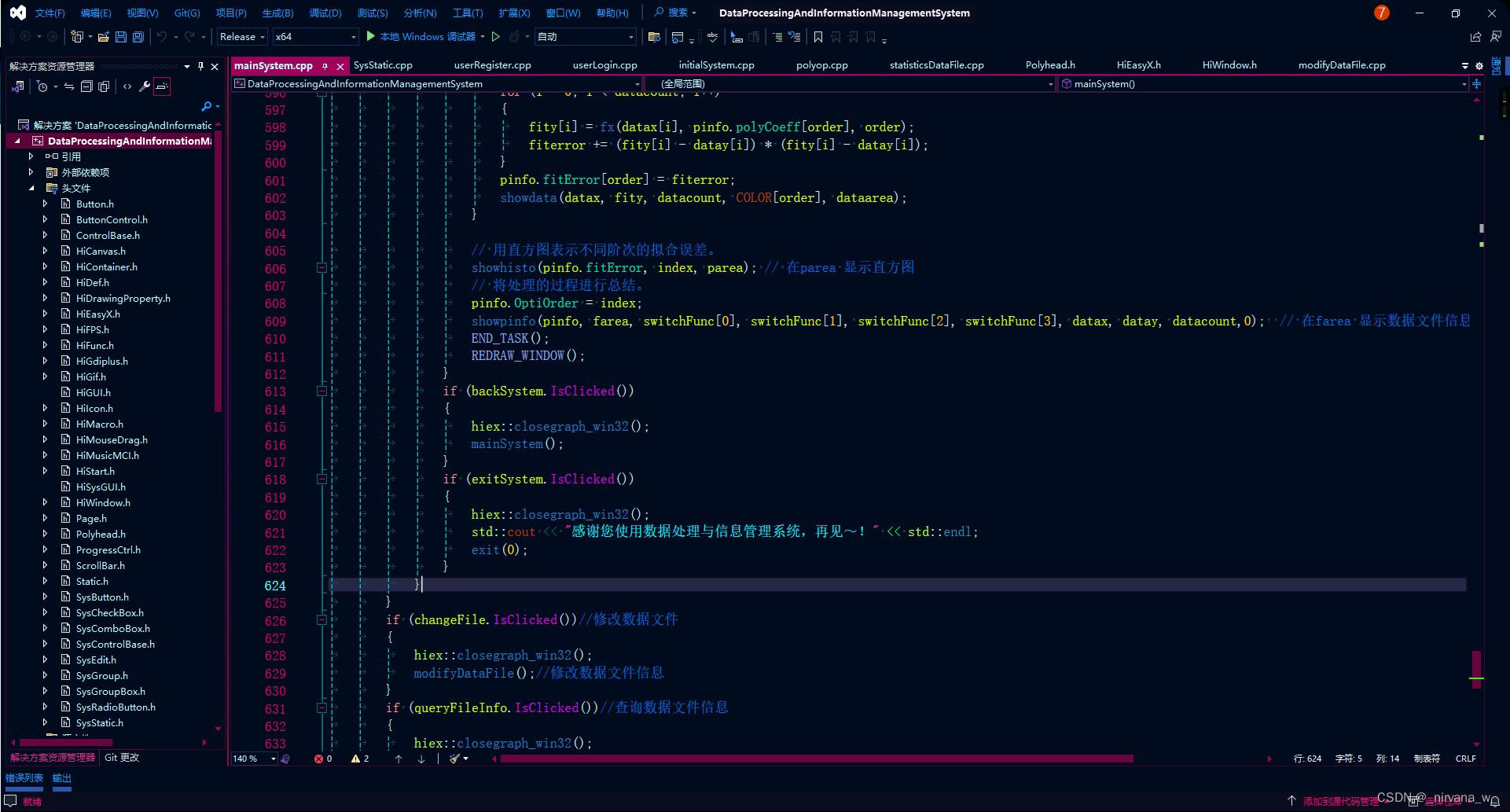Switch to Polyhead.h tab
The image size is (1510, 812).
click(x=1050, y=65)
